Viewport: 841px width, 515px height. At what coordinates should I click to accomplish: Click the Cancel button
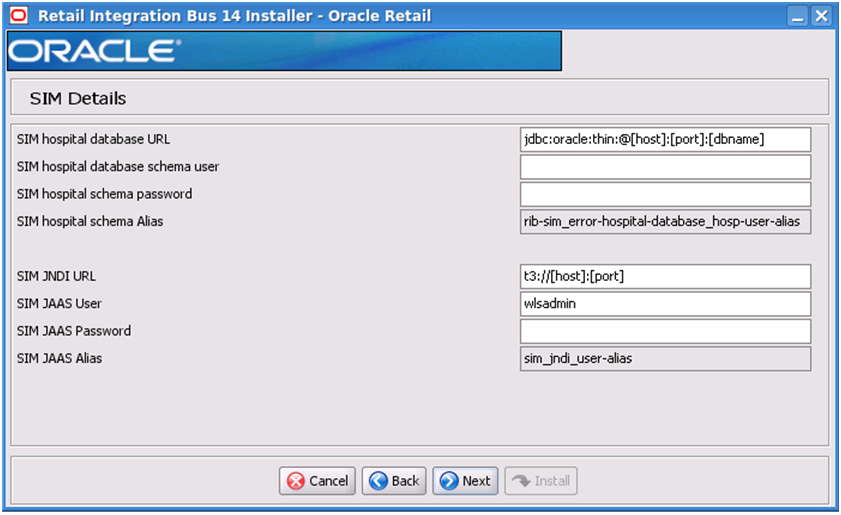317,481
